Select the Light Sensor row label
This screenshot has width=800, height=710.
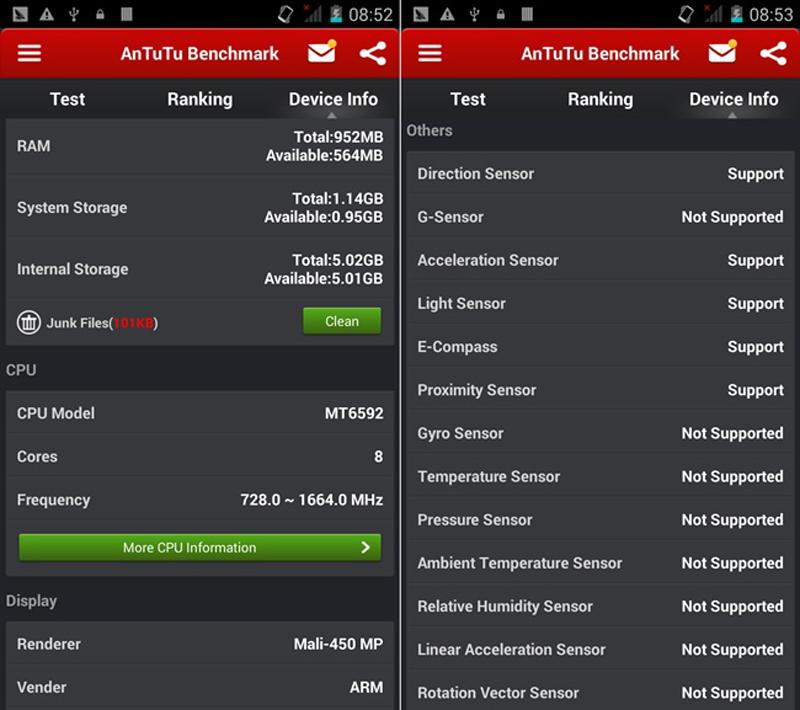(461, 303)
